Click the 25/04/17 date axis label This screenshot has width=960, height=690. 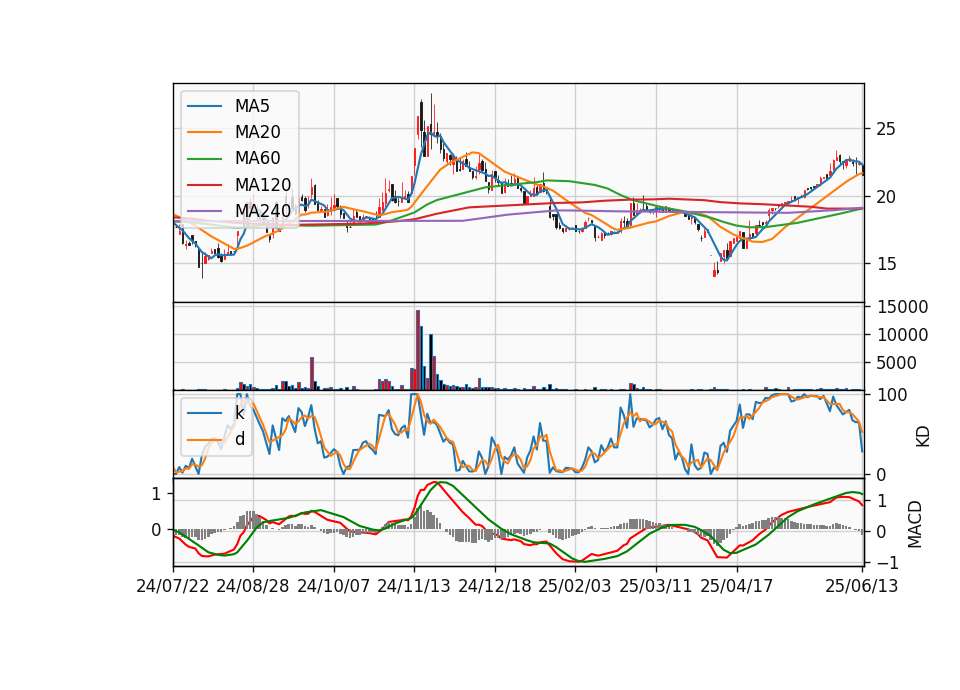tap(737, 587)
